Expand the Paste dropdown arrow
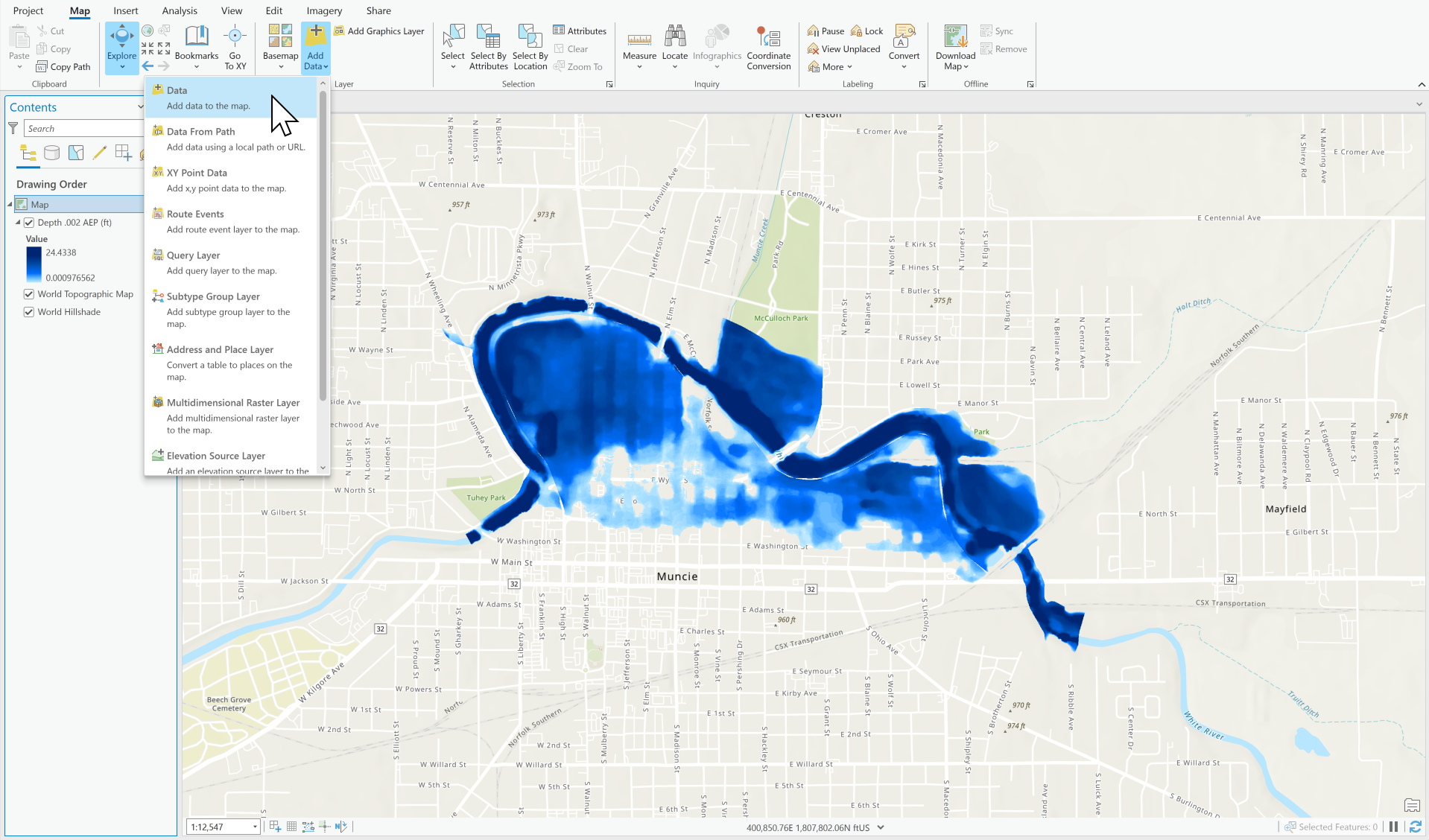The height and width of the screenshot is (840, 1429). [19, 67]
